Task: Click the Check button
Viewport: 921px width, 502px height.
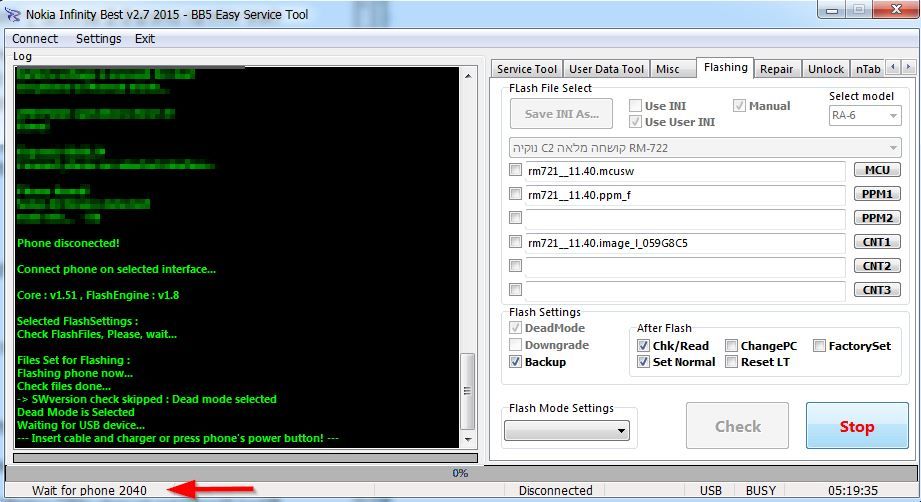Action: (x=738, y=426)
